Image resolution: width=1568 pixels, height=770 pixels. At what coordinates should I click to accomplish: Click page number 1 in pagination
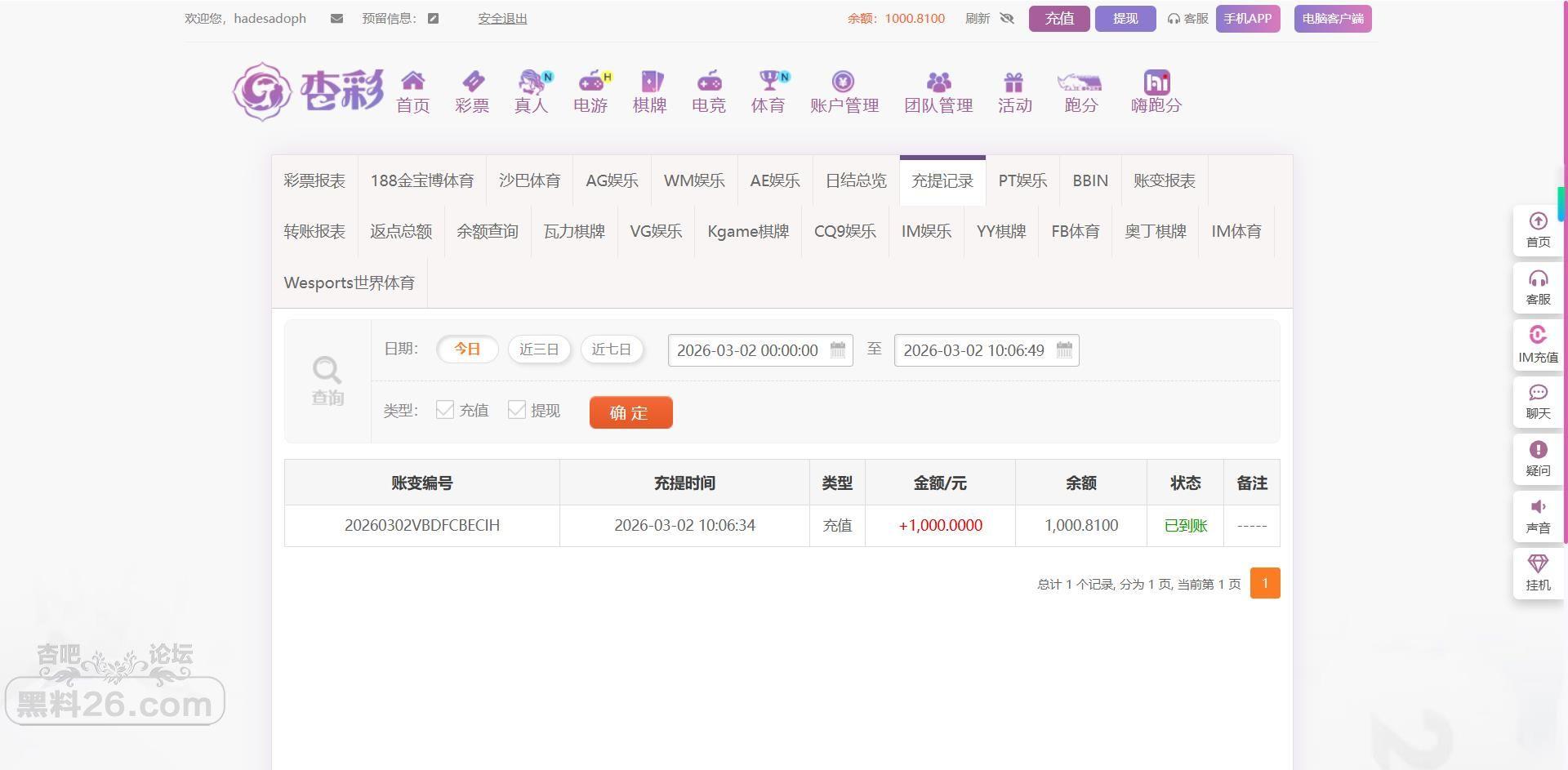click(1264, 583)
